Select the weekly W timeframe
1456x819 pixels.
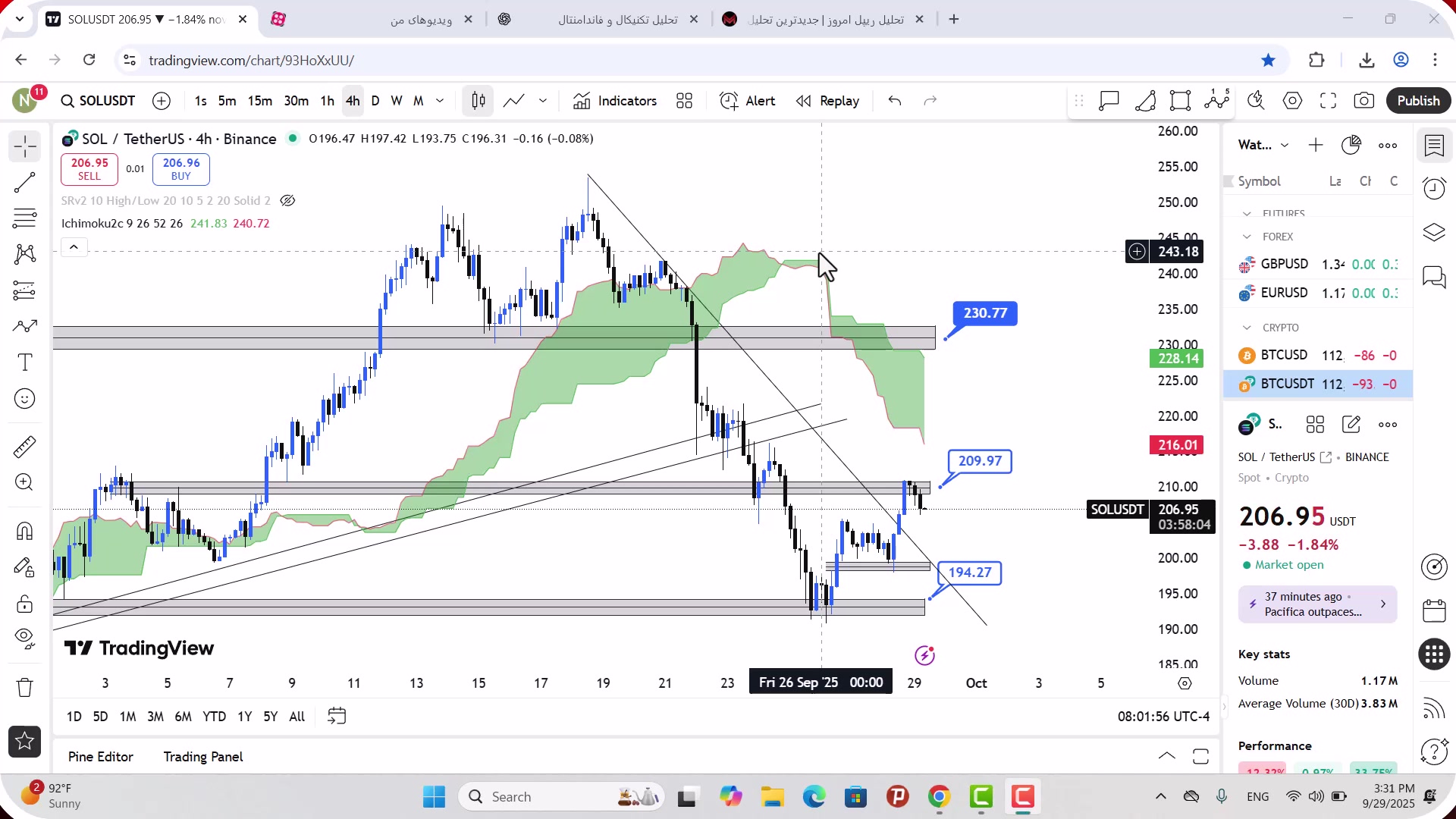click(397, 101)
